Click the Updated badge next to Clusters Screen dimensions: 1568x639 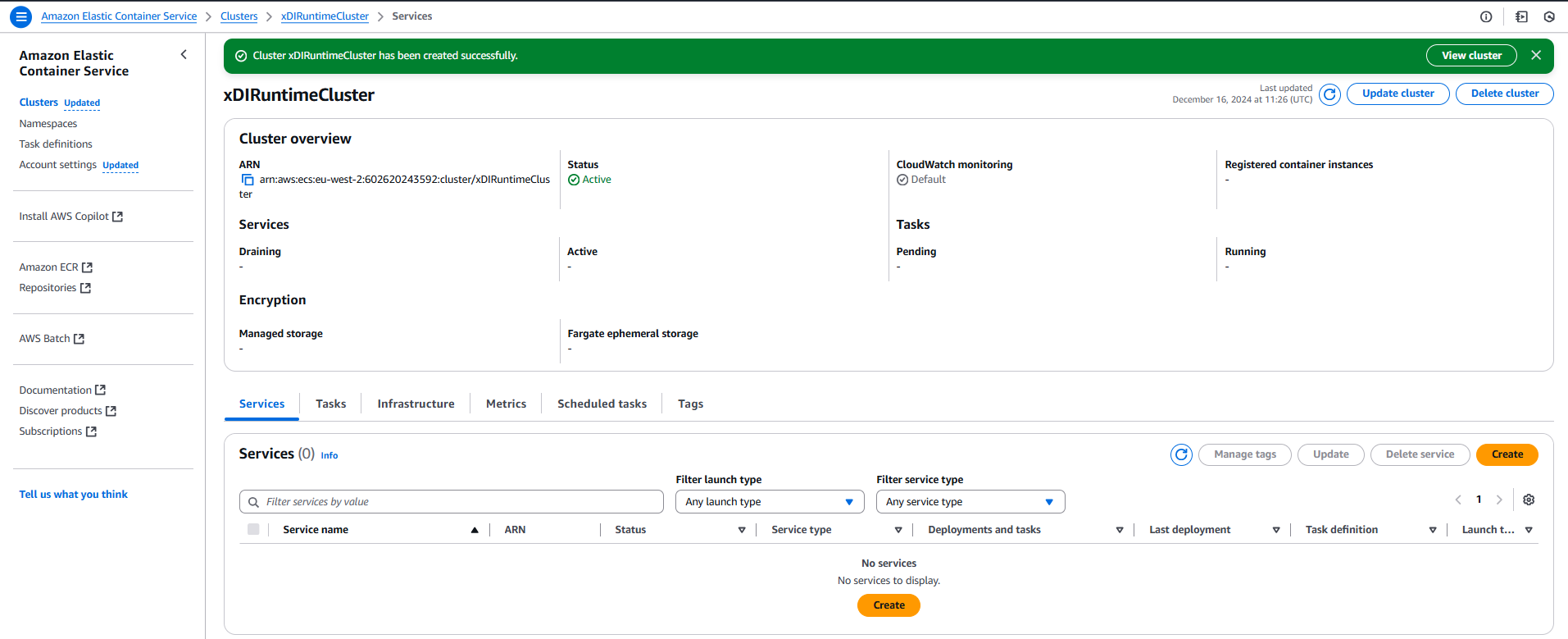(x=82, y=103)
